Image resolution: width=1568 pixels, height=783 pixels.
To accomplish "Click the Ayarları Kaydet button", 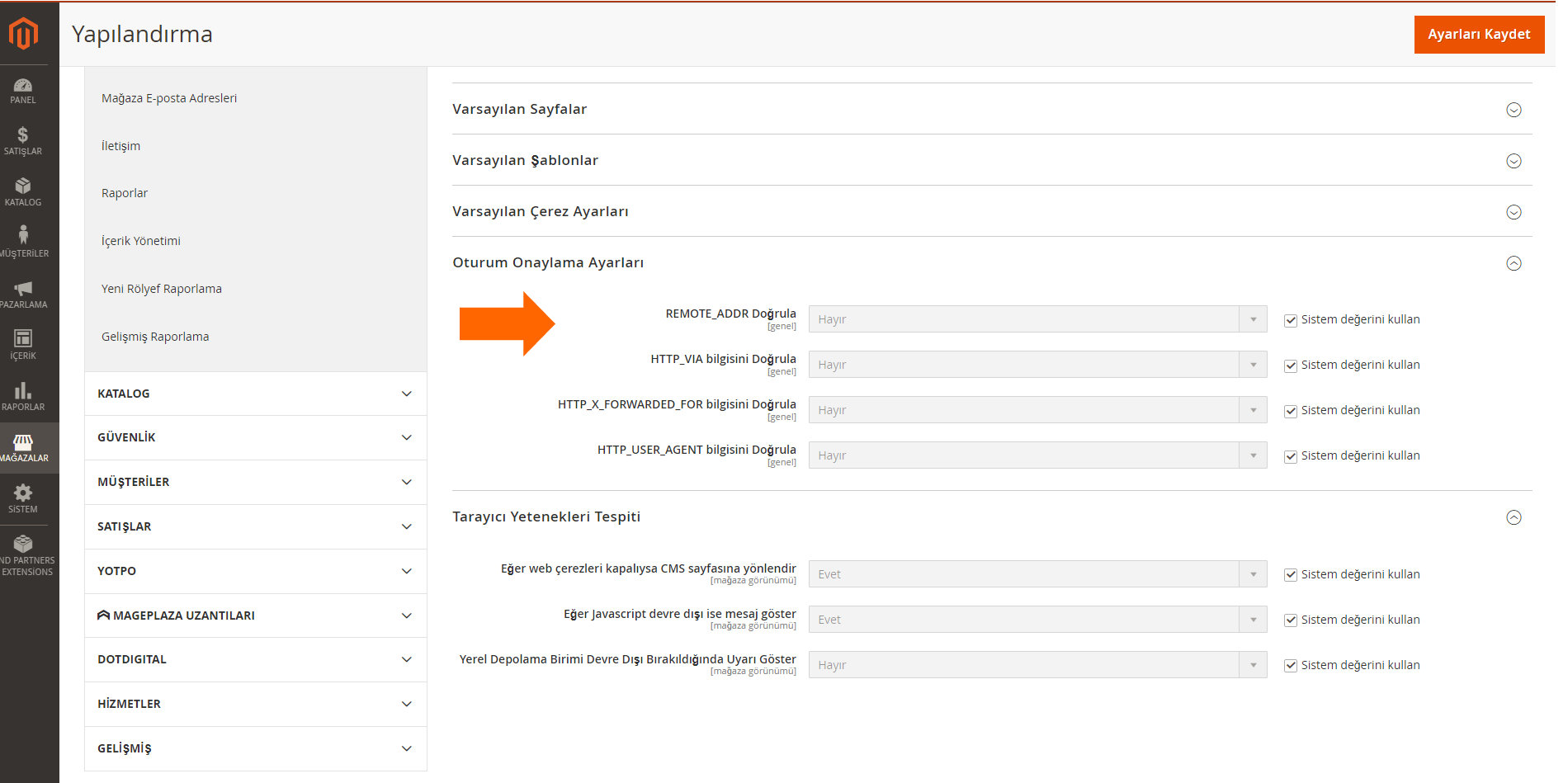I will click(x=1479, y=35).
